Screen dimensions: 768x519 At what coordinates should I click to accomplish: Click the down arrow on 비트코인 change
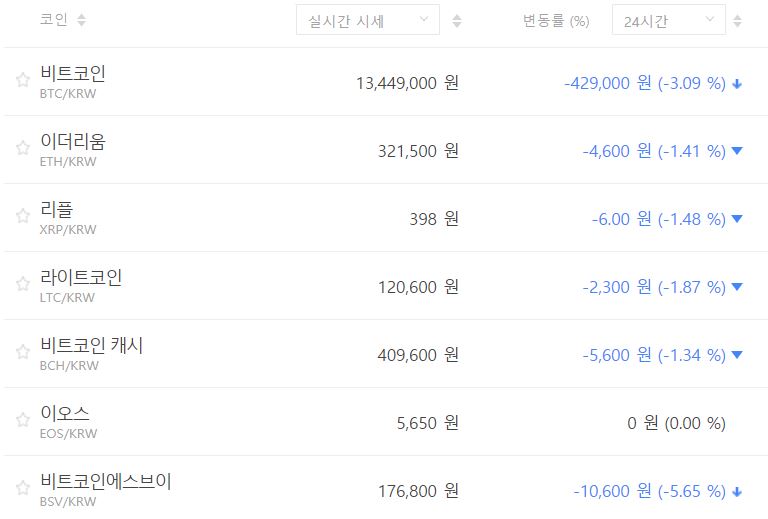click(737, 84)
